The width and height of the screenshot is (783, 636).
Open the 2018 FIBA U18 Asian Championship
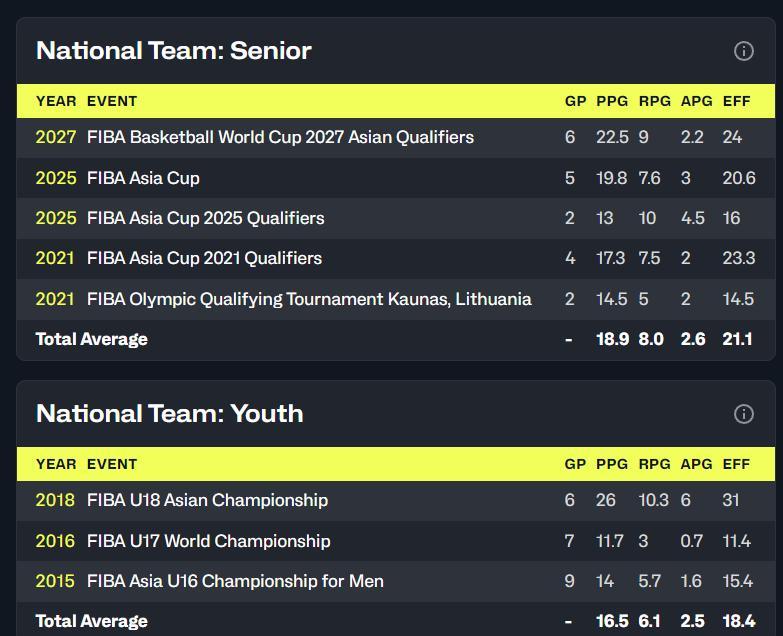click(207, 500)
